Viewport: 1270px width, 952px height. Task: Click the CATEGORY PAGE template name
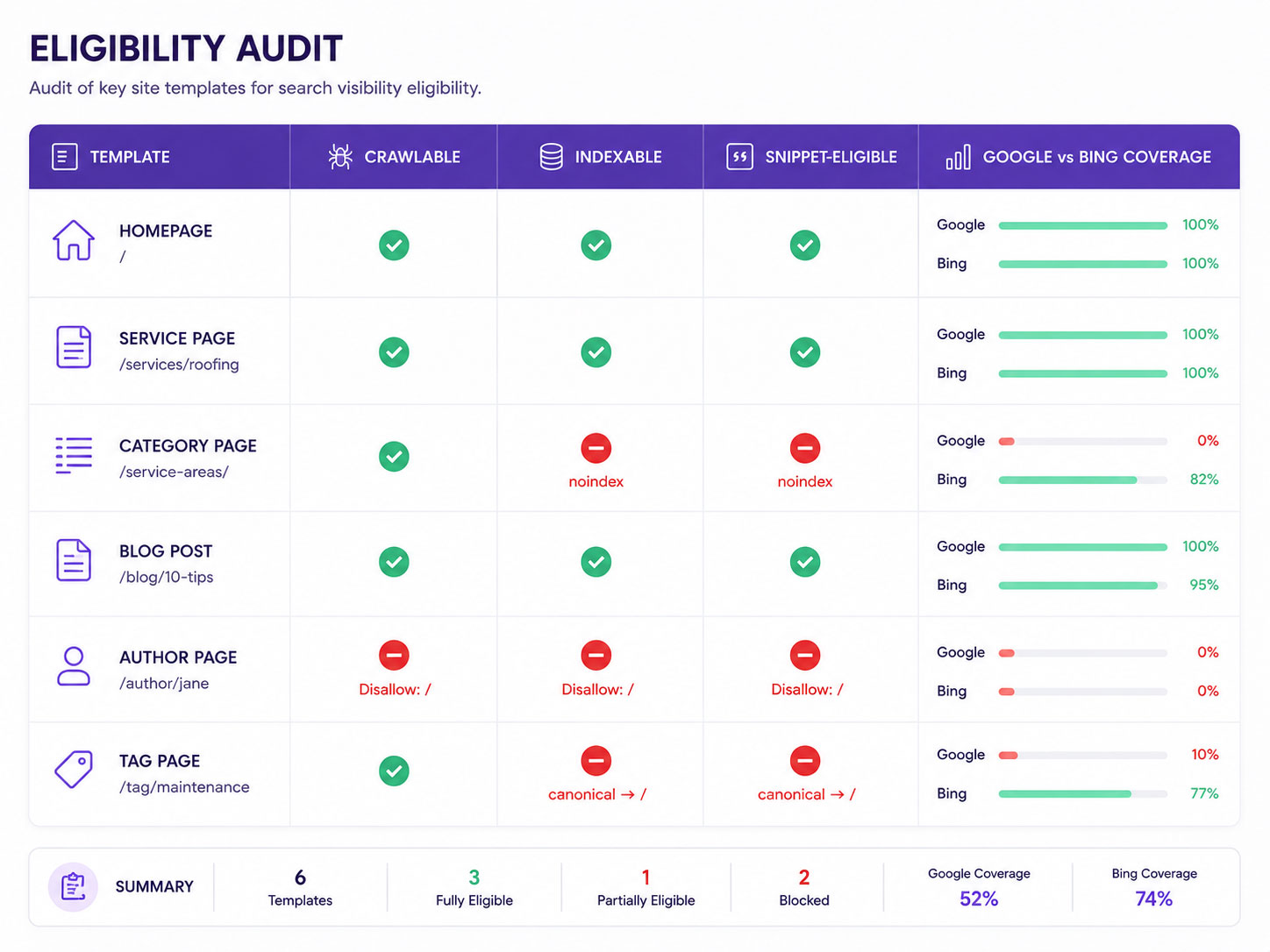pos(188,446)
